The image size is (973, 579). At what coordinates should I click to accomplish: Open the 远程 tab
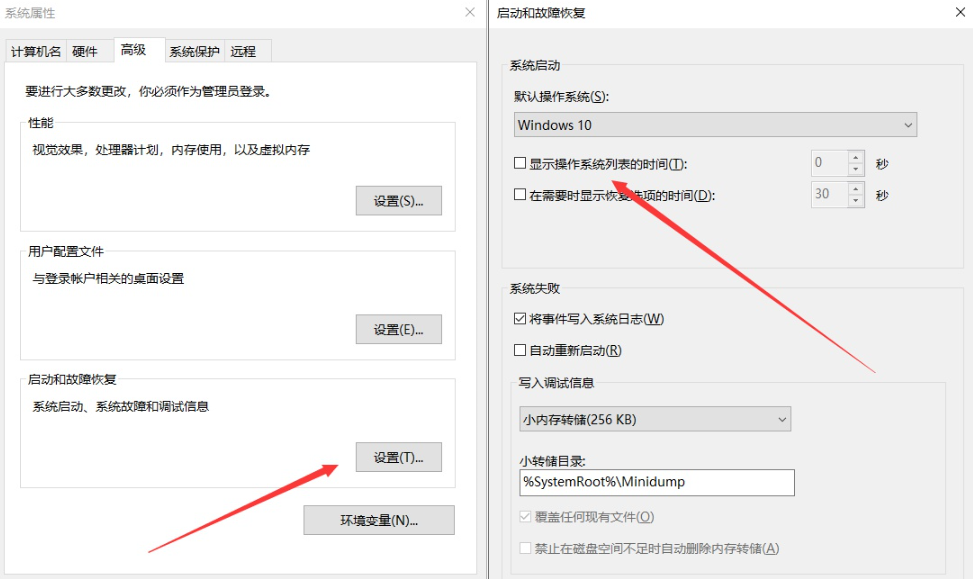click(x=243, y=52)
